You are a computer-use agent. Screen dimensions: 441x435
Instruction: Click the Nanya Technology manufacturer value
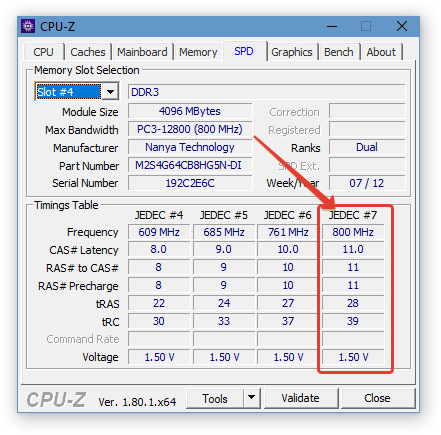(190, 147)
